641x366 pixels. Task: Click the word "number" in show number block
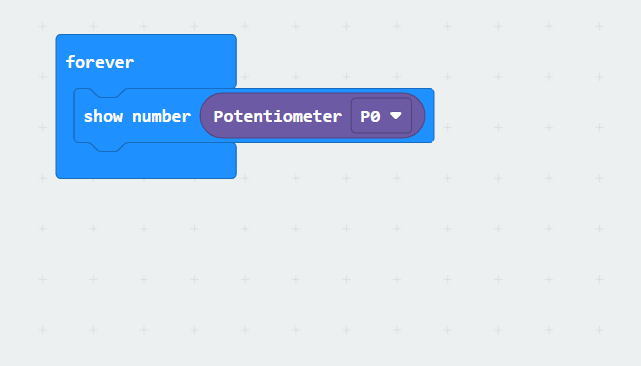tap(161, 117)
